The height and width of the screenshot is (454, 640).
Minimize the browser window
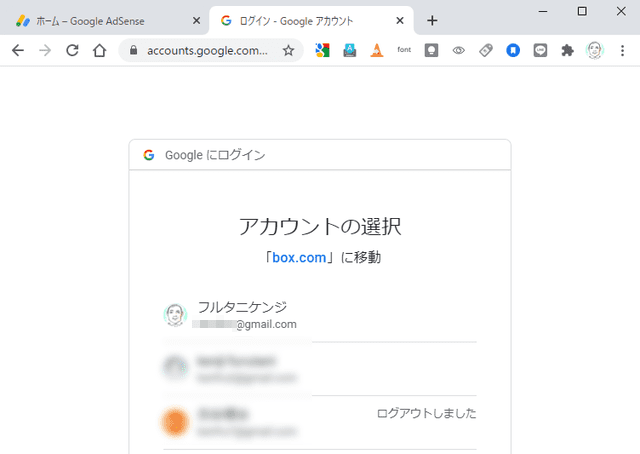[x=543, y=11]
